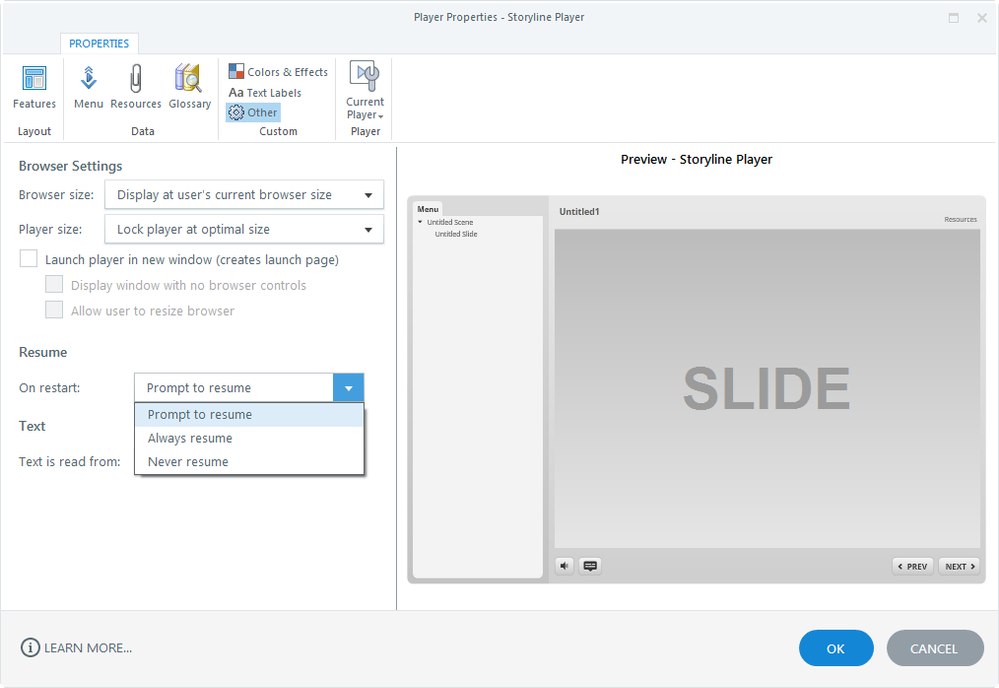Click the volume icon in preview
This screenshot has height=688, width=999.
(x=564, y=566)
